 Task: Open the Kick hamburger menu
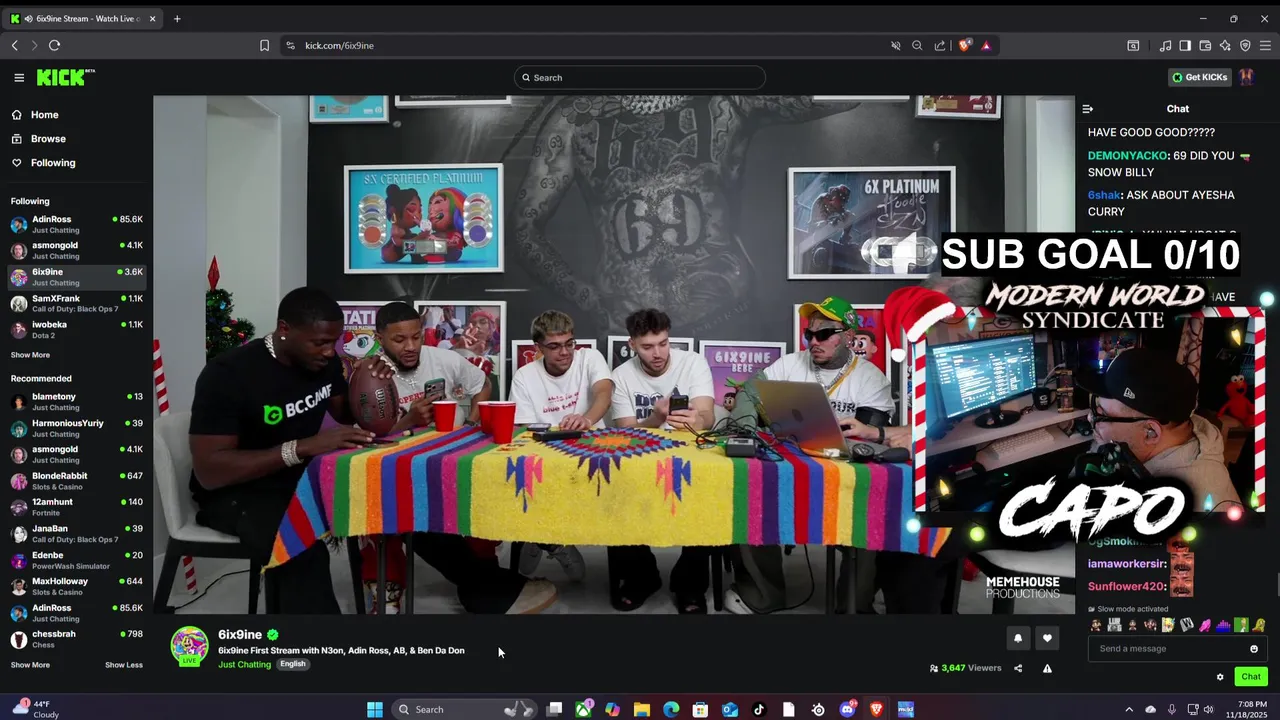point(19,77)
